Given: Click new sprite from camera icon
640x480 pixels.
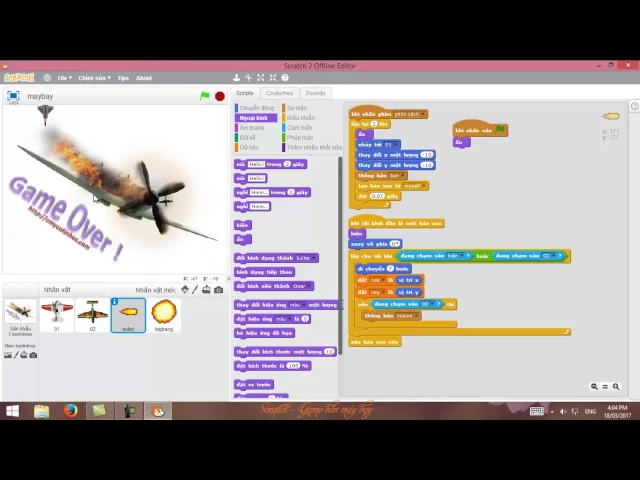Looking at the screenshot, I should [x=219, y=290].
